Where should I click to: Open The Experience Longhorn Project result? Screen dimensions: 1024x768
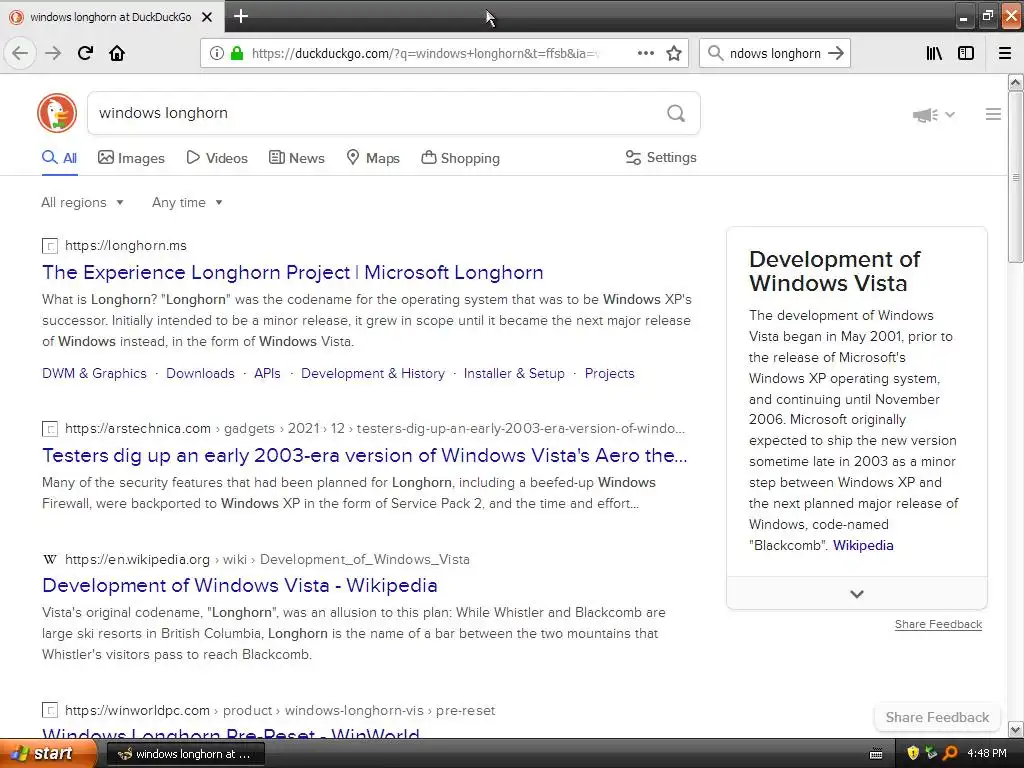293,272
